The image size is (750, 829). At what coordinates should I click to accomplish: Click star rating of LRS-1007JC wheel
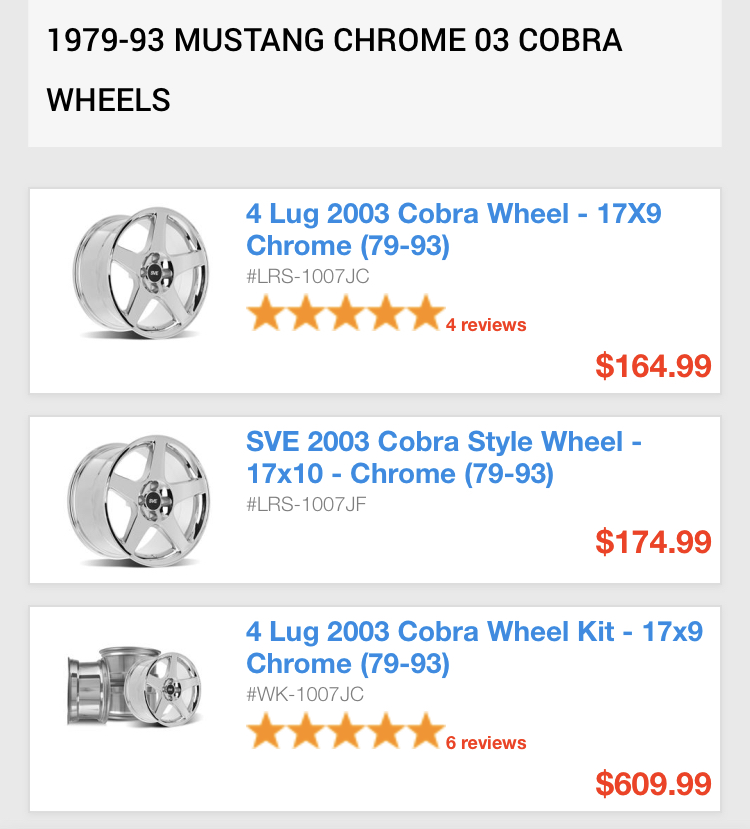(346, 313)
